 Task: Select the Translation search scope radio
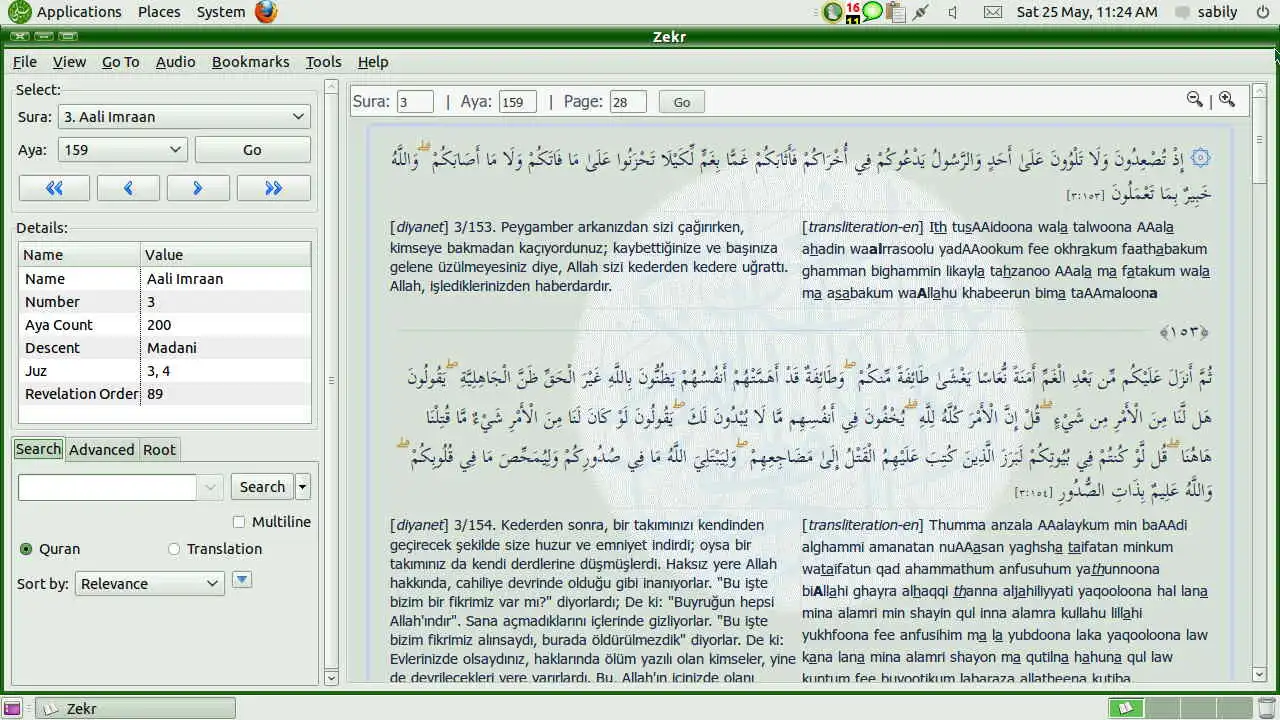point(174,549)
